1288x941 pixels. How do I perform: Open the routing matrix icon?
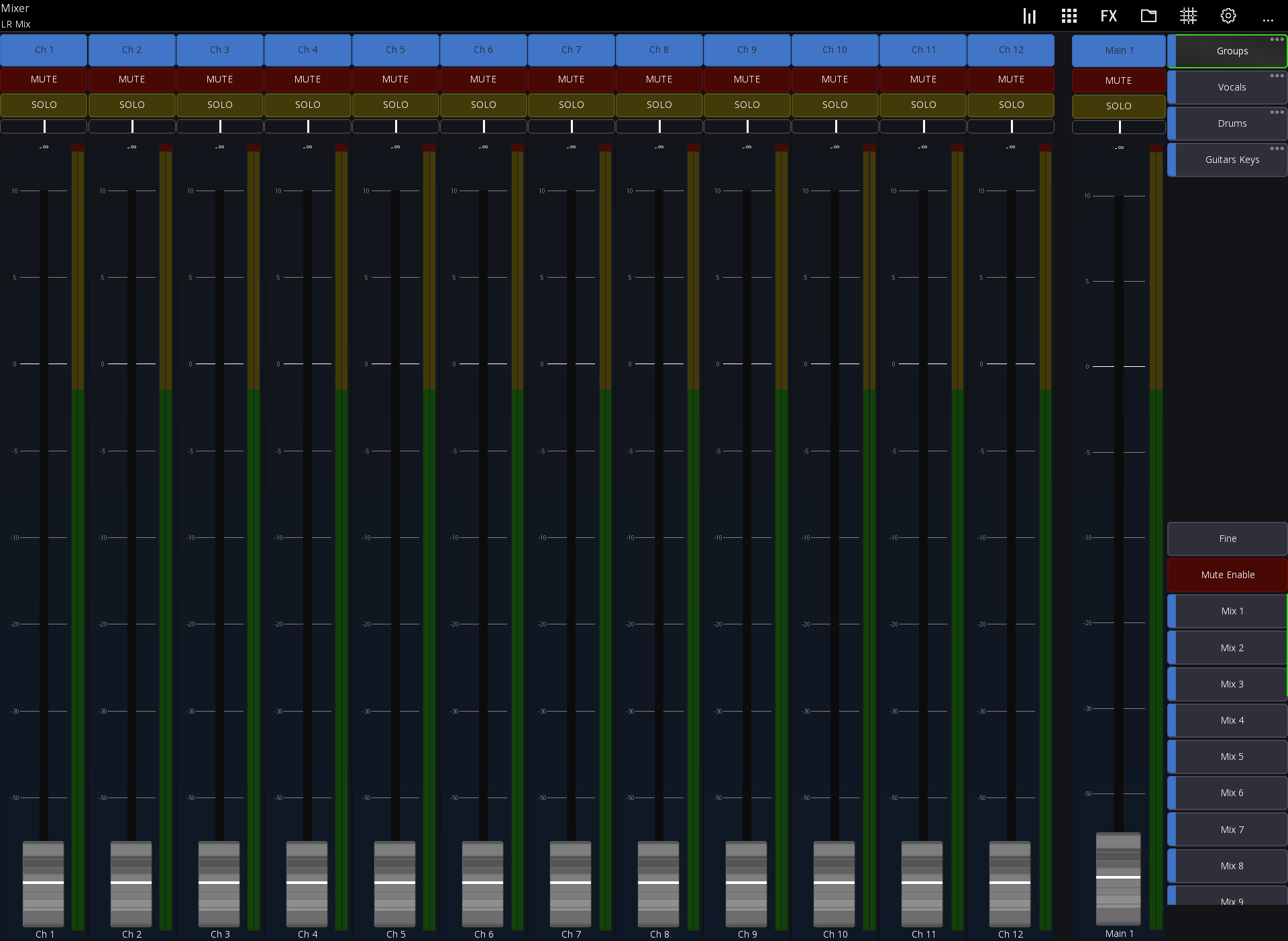(1188, 16)
